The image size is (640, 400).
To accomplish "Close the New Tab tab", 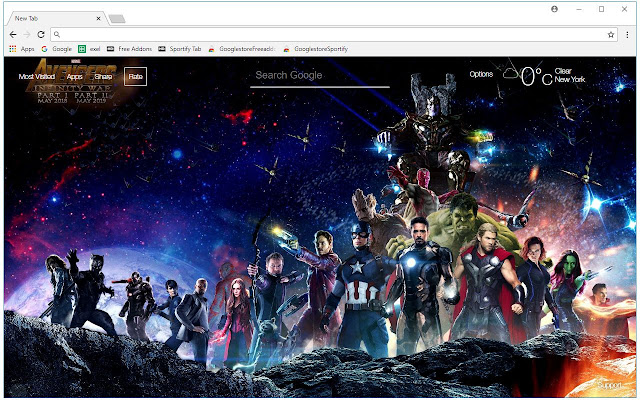I will point(98,18).
